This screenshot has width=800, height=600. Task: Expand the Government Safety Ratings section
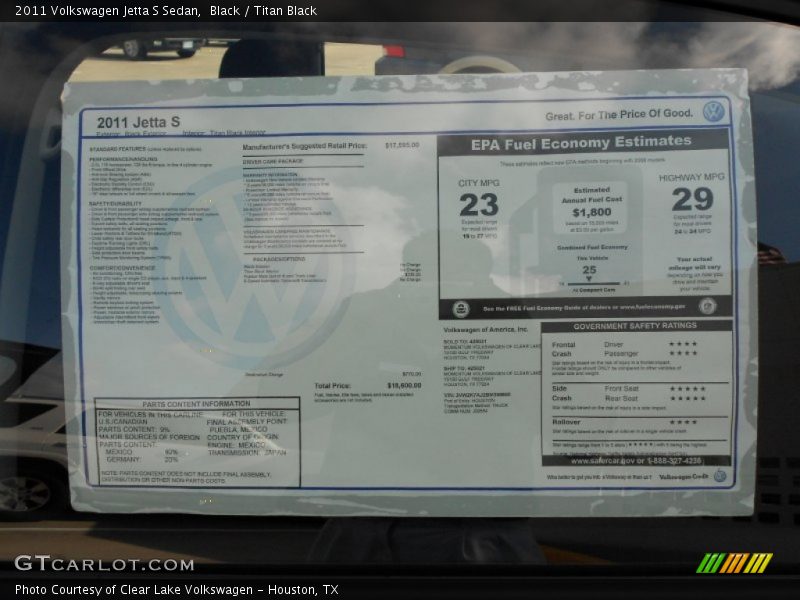pos(636,325)
